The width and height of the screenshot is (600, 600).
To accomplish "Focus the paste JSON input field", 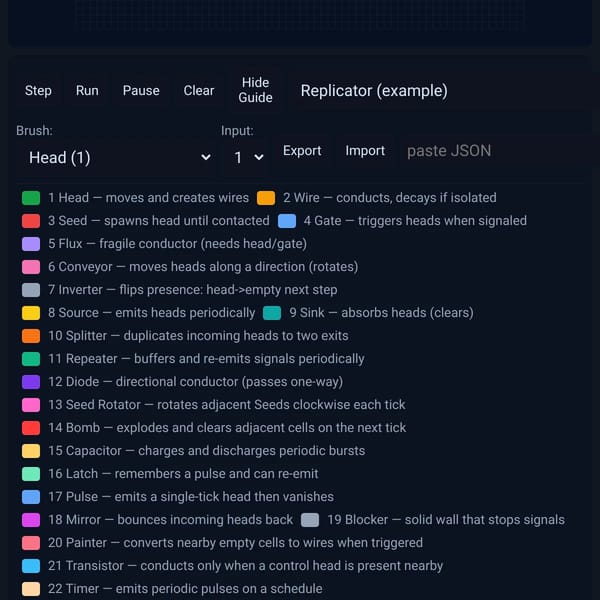I will 492,151.
